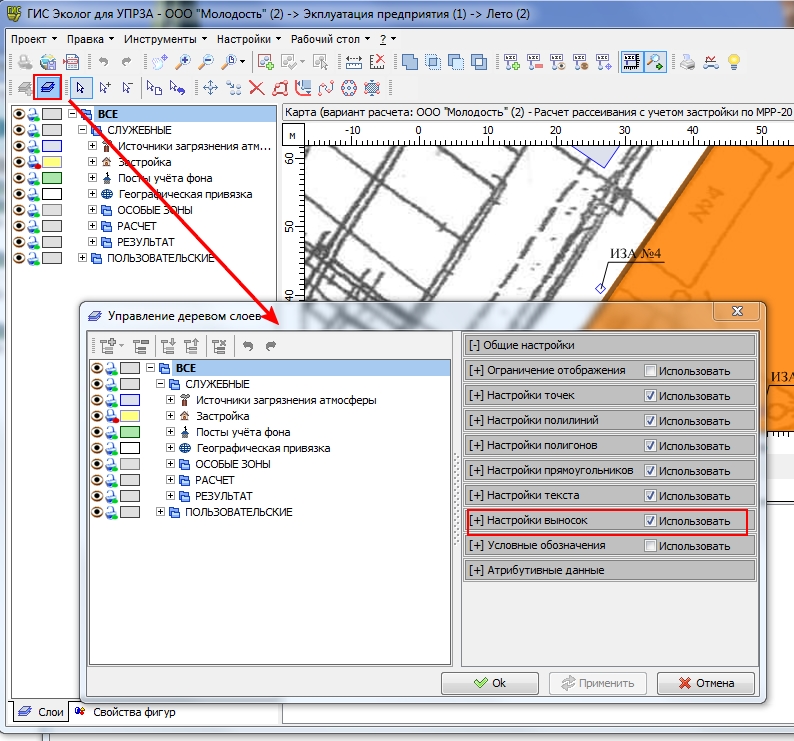Select 'Географическая привязка' layer in dialog tree

[x=263, y=448]
